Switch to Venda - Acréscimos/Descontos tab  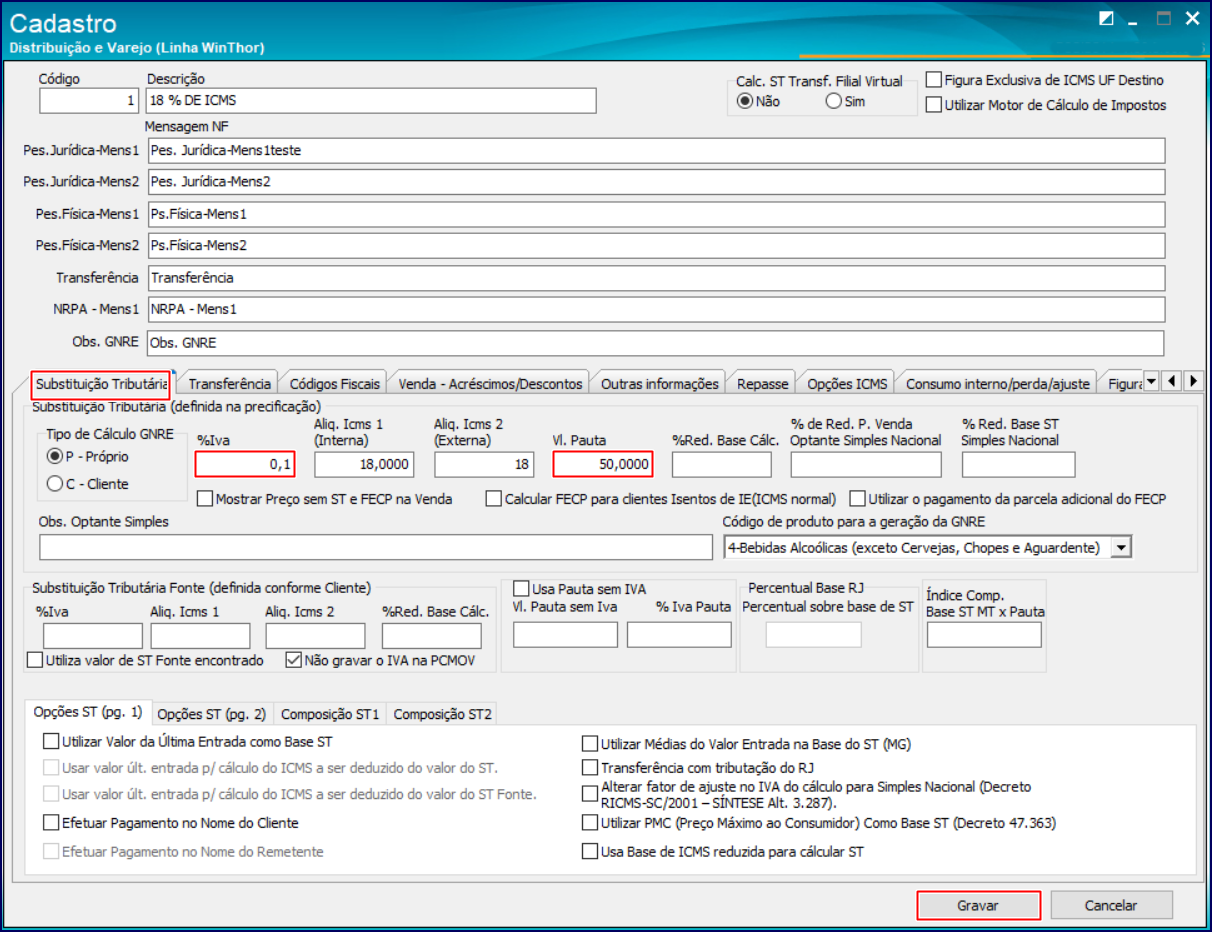coord(489,383)
